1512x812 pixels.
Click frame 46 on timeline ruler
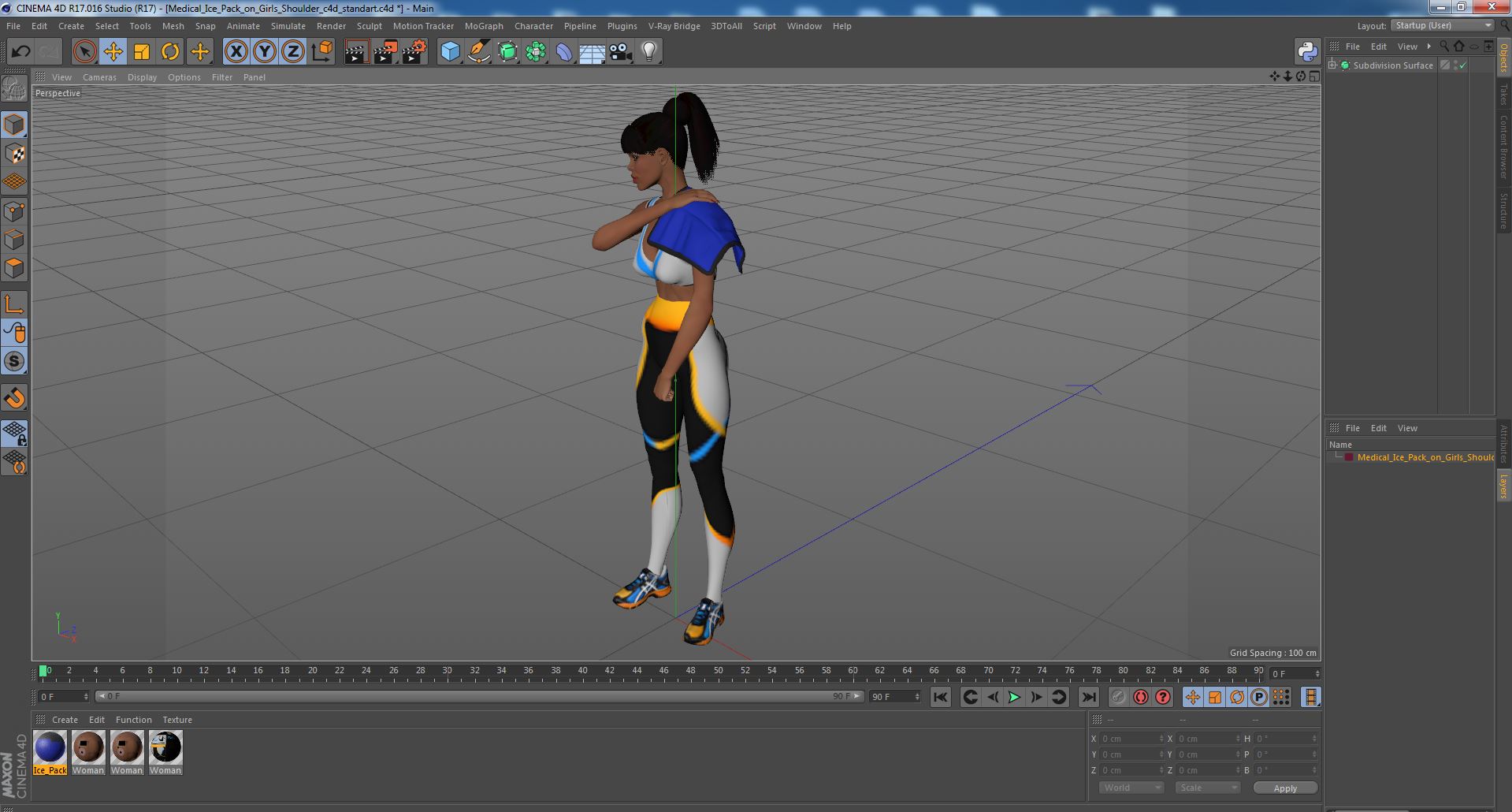(x=663, y=671)
